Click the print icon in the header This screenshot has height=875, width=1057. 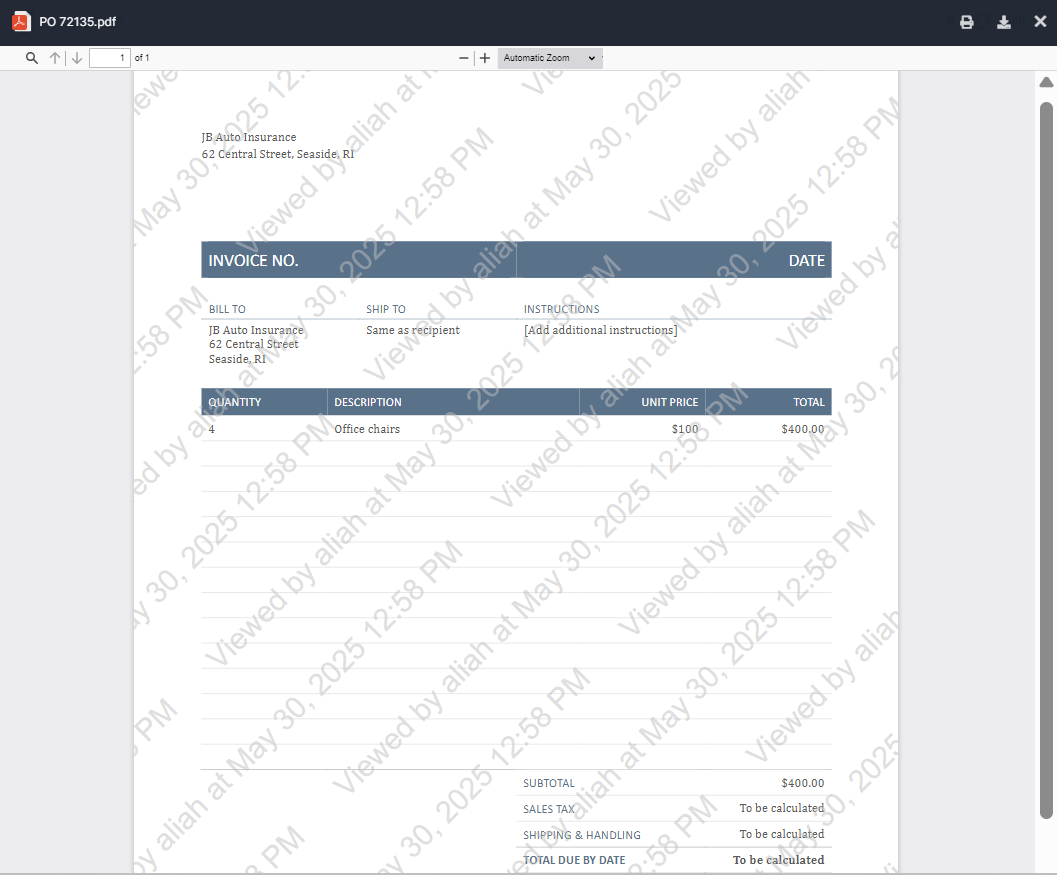point(966,22)
